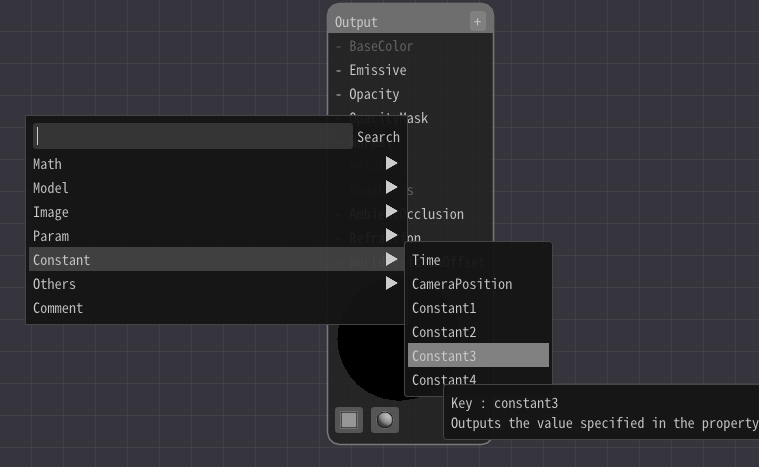
Task: Choose CameraPosition from the submenu
Action: (461, 284)
